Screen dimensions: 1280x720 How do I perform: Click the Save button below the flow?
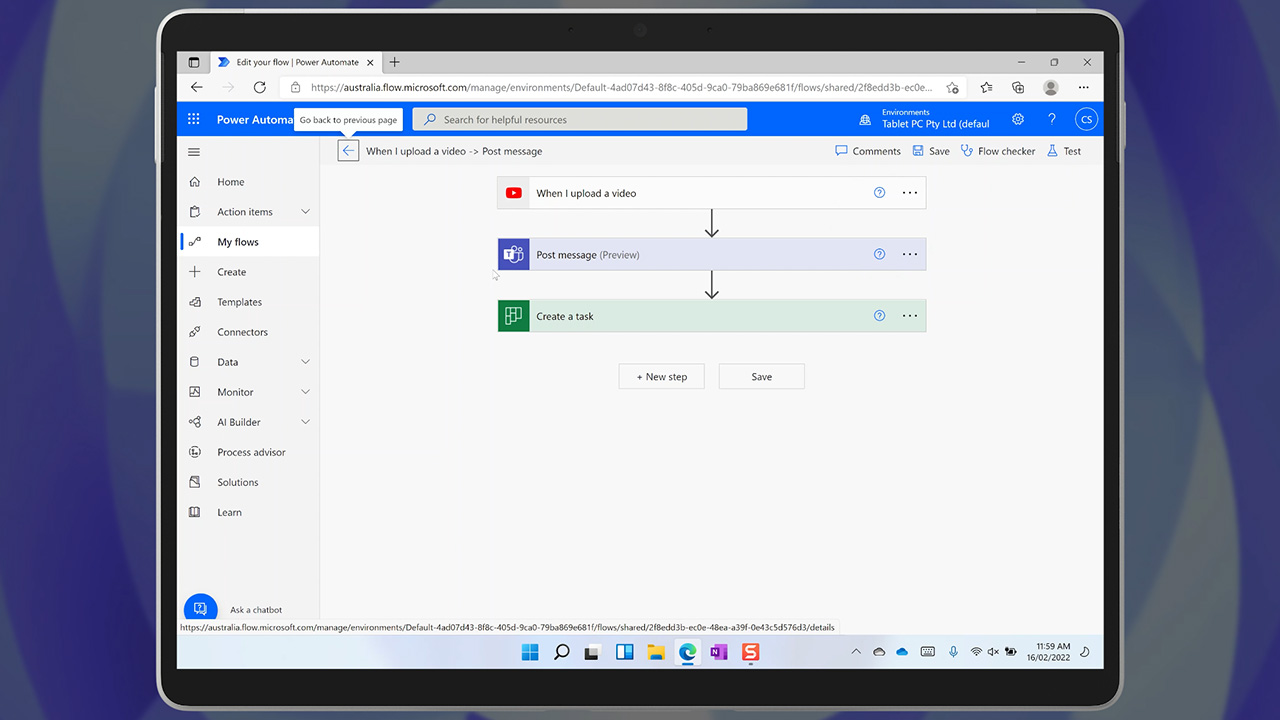pyautogui.click(x=761, y=377)
